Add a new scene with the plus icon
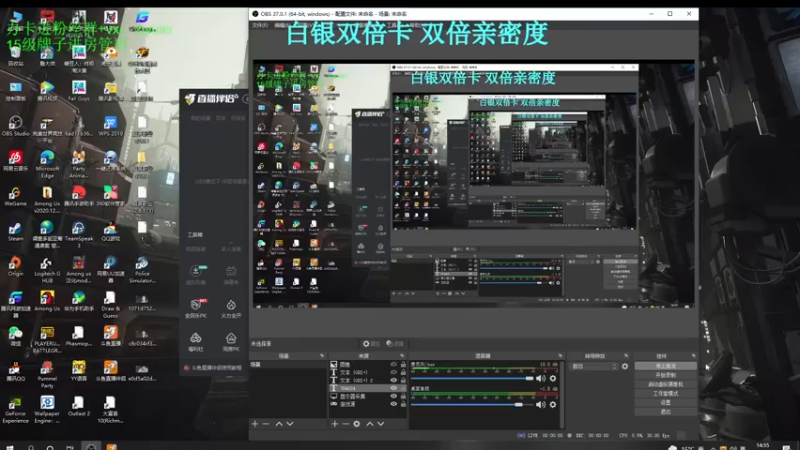Viewport: 800px width, 450px height. pos(255,424)
